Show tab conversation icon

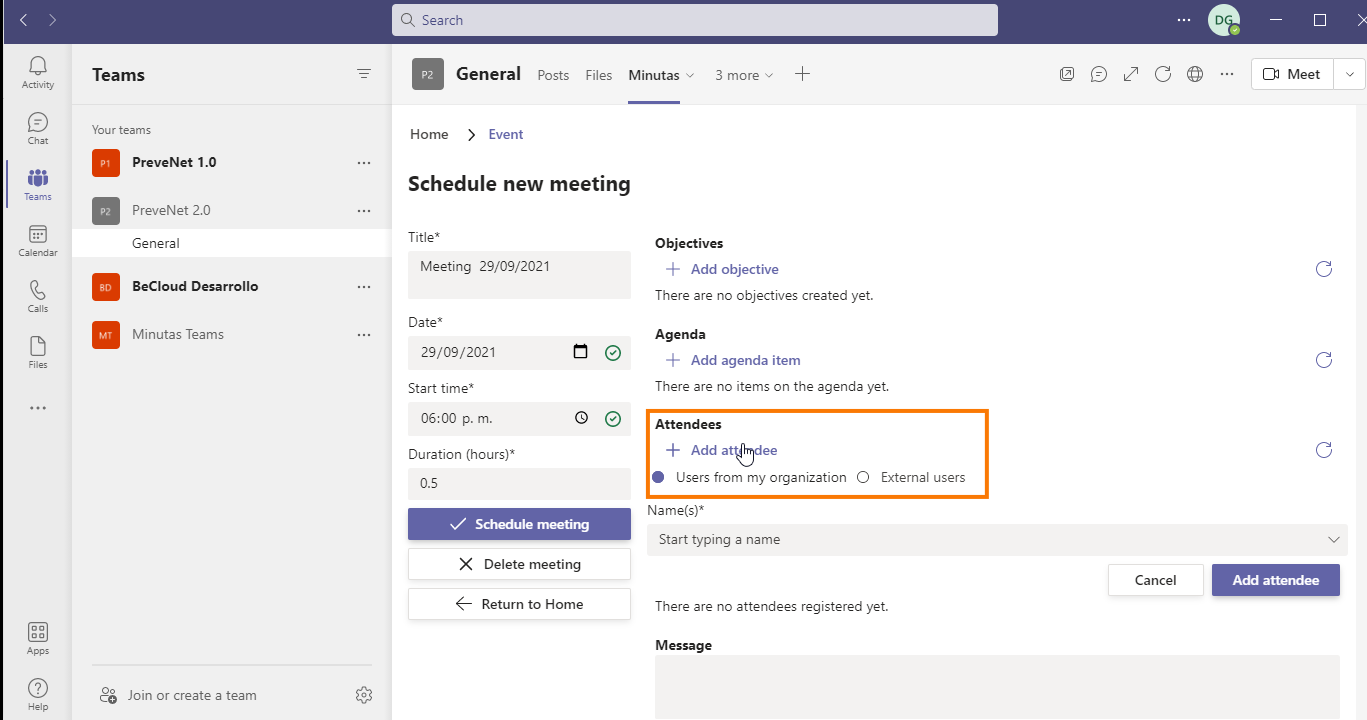tap(1099, 74)
